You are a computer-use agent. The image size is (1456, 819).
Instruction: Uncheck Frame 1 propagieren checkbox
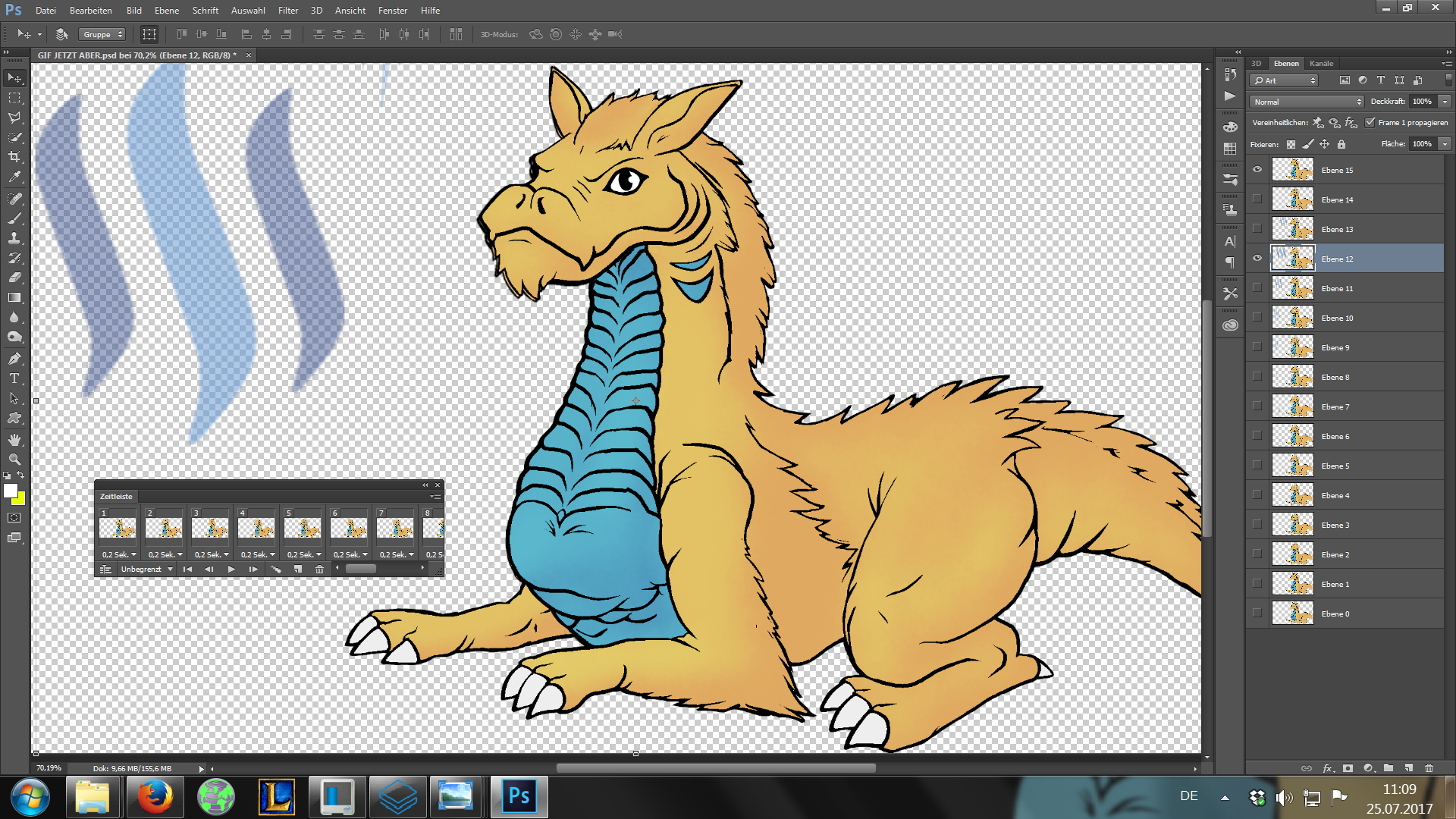(1370, 122)
